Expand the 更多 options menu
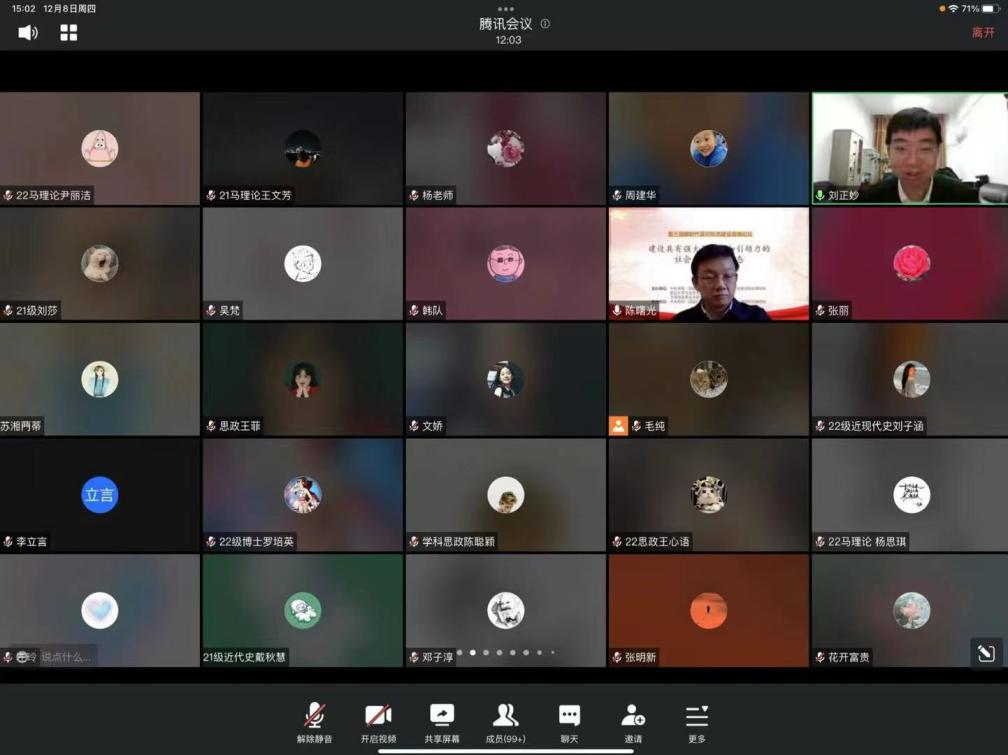Image resolution: width=1008 pixels, height=755 pixels. point(697,722)
